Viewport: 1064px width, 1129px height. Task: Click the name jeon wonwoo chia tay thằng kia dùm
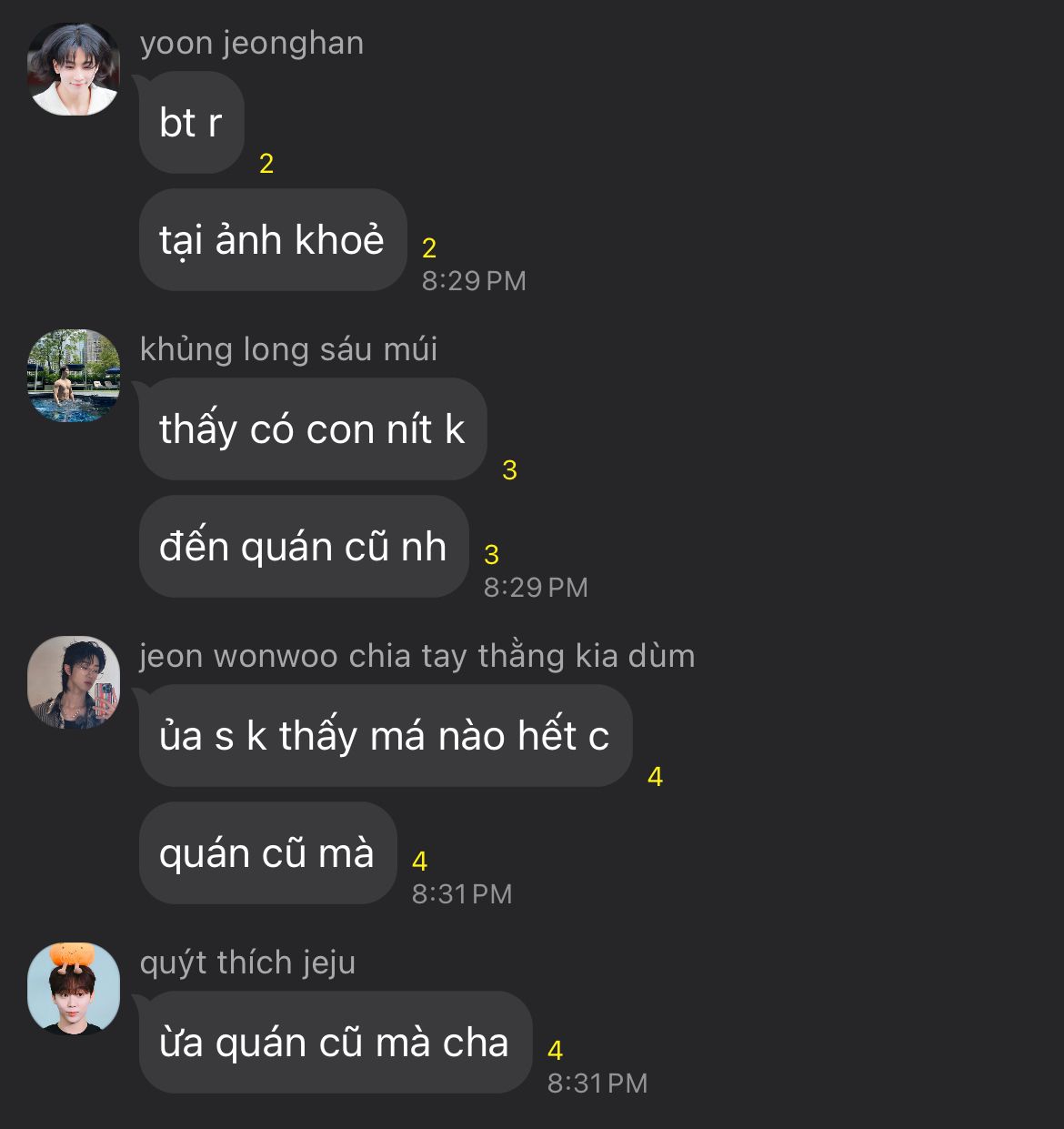(417, 656)
